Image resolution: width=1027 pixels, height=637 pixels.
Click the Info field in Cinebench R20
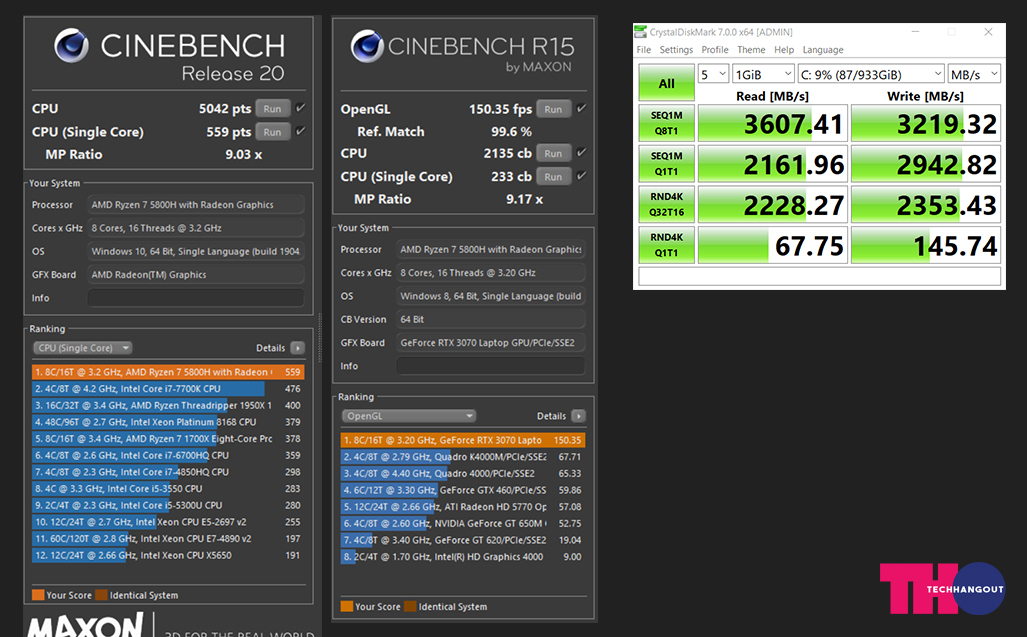click(196, 298)
